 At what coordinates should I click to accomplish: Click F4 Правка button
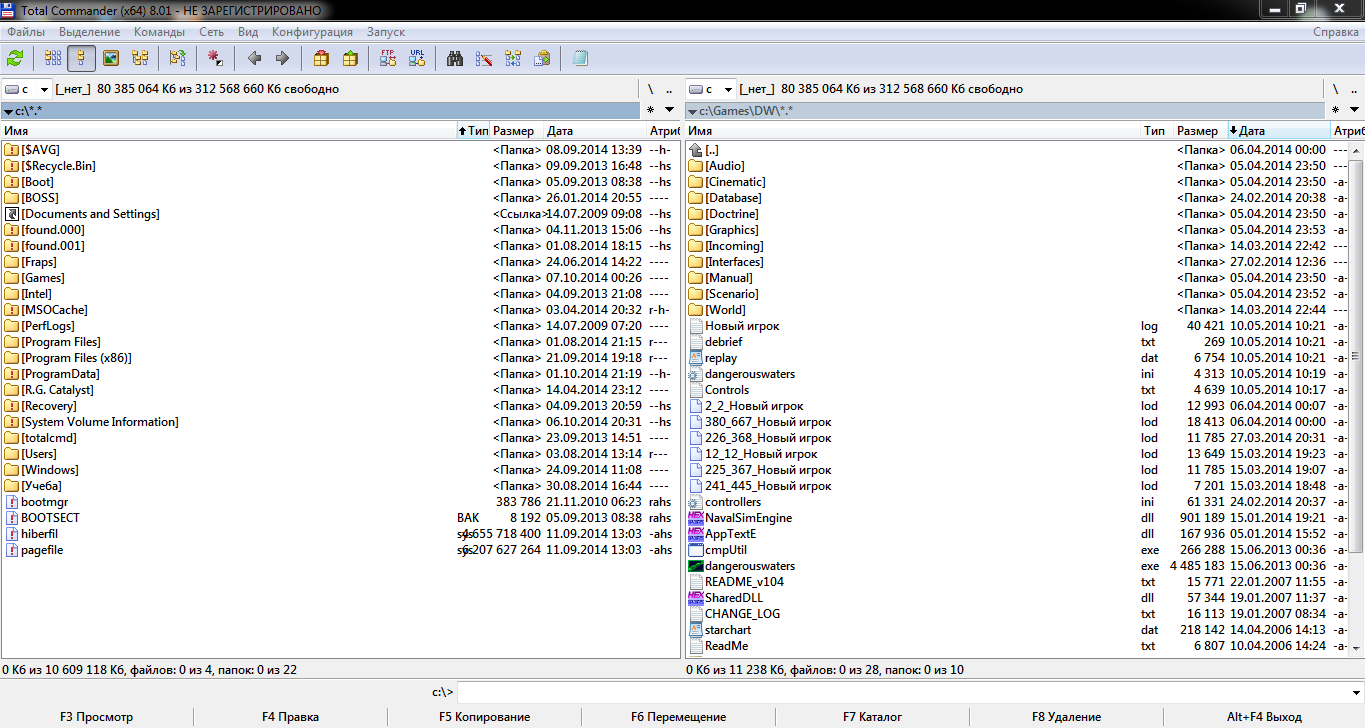click(290, 717)
